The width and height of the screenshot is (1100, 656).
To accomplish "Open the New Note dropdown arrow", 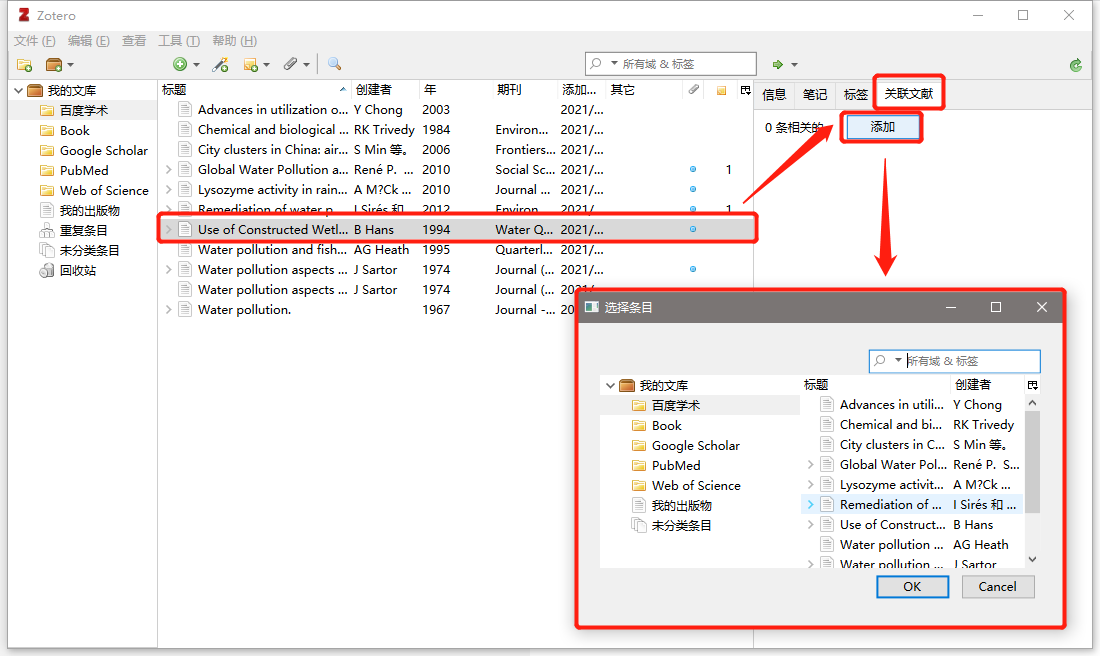I will pyautogui.click(x=267, y=65).
